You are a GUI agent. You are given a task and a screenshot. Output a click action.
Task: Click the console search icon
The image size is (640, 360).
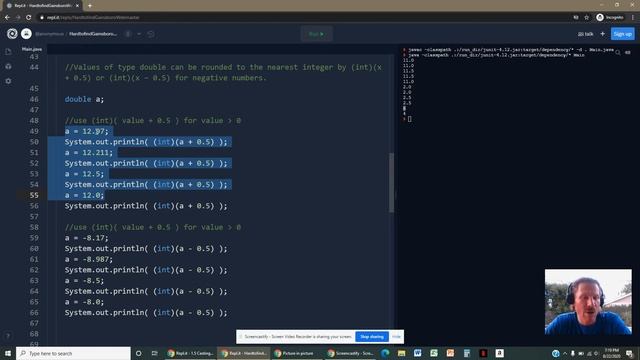tap(618, 52)
